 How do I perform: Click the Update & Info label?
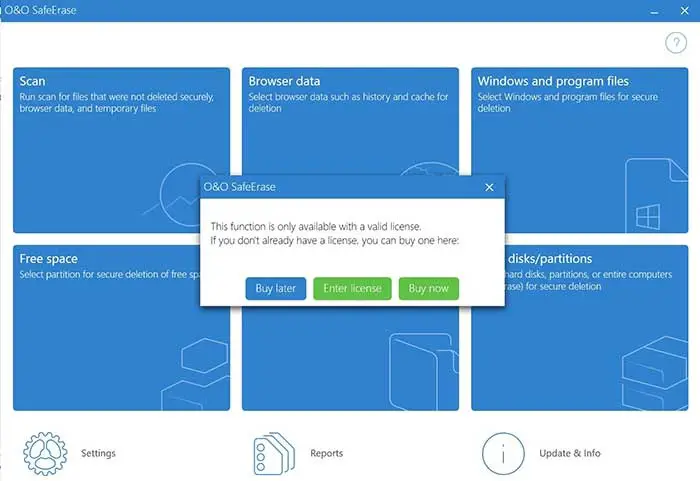(x=570, y=453)
